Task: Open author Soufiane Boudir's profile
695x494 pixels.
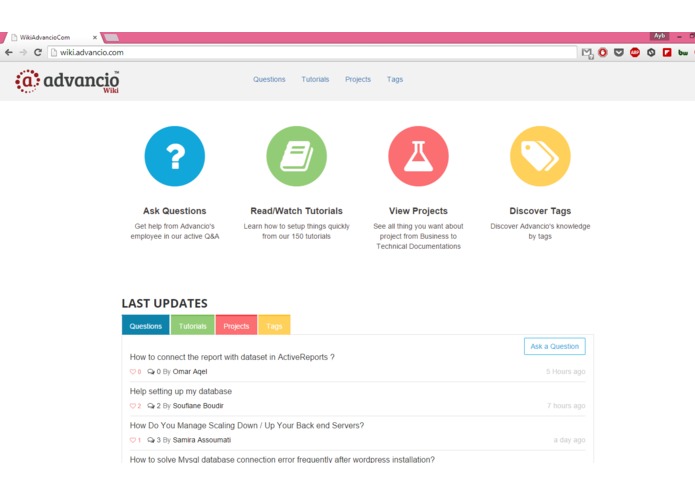Action: (x=198, y=406)
